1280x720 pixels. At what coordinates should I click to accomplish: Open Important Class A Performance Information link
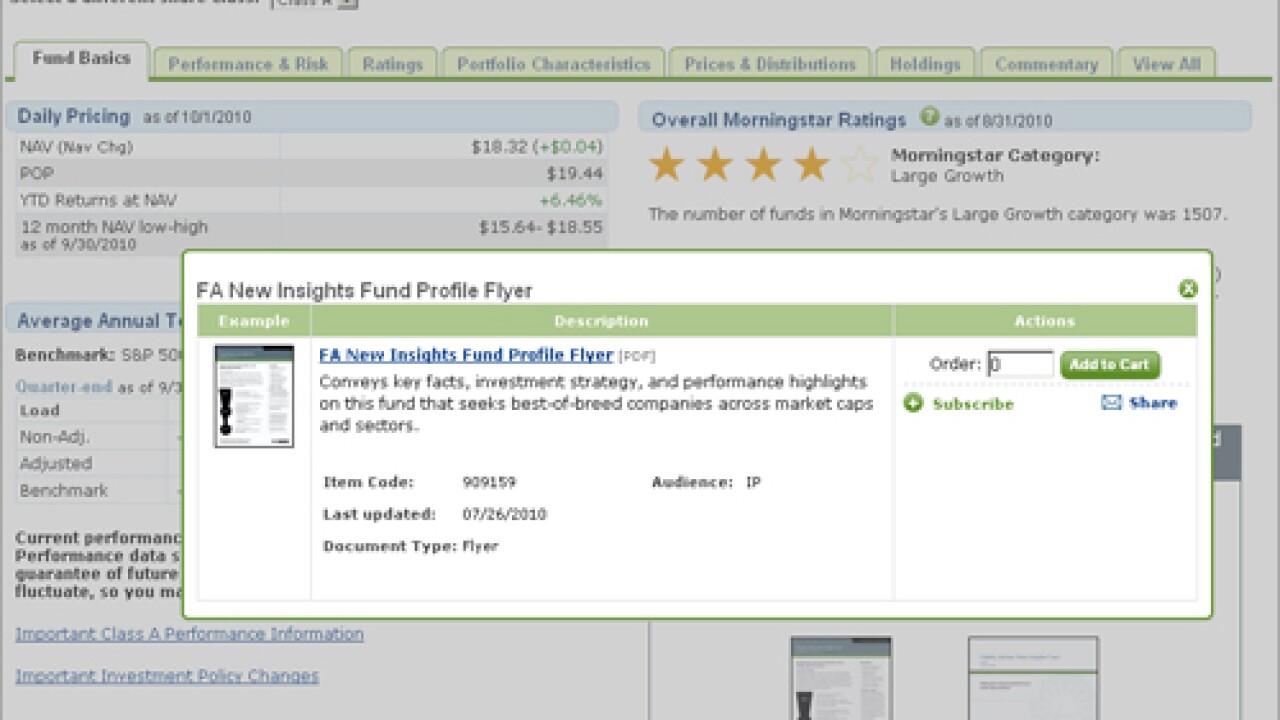(189, 634)
